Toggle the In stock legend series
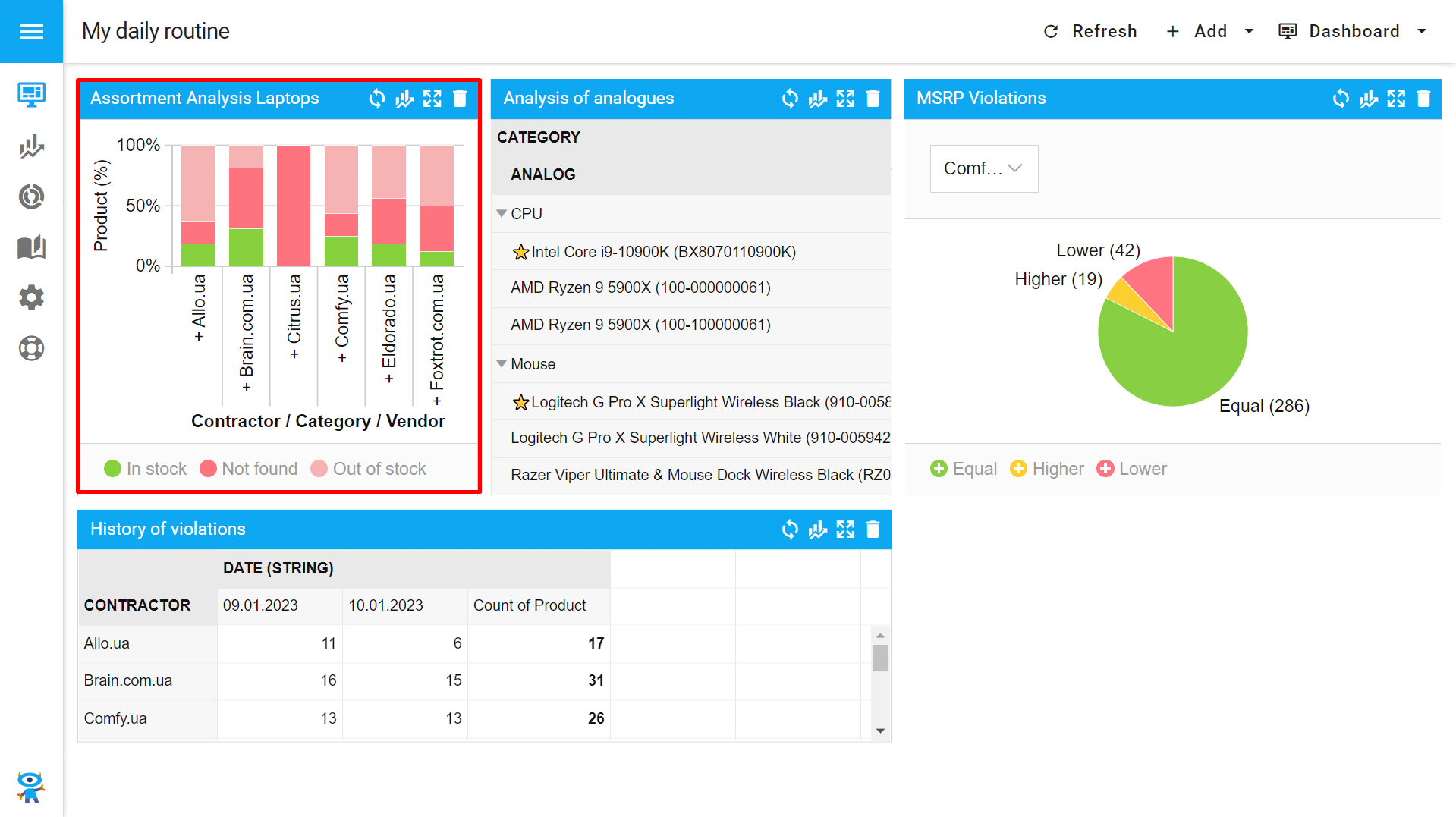The width and height of the screenshot is (1456, 817). [x=145, y=469]
